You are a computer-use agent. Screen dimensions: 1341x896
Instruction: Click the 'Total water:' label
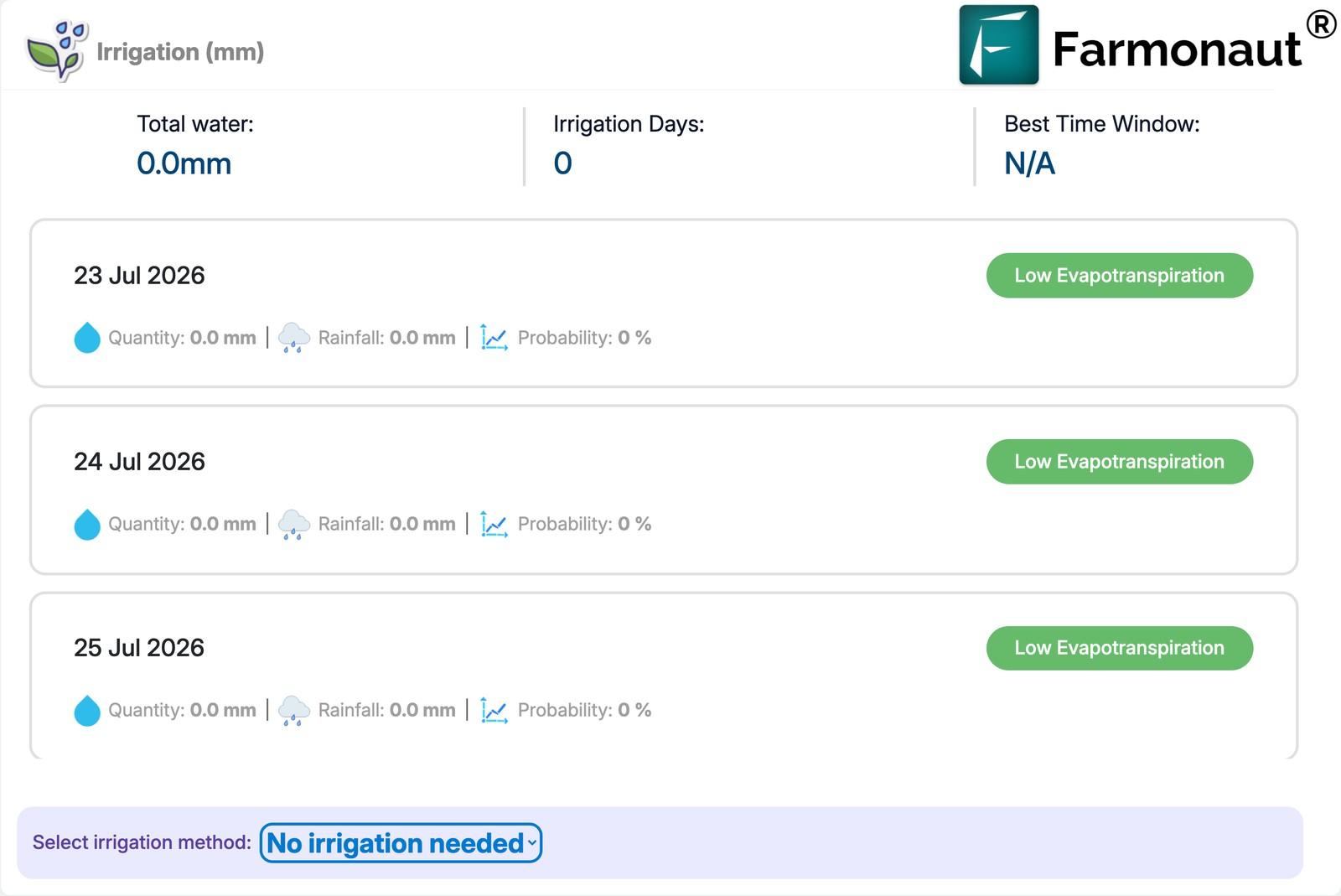195,124
